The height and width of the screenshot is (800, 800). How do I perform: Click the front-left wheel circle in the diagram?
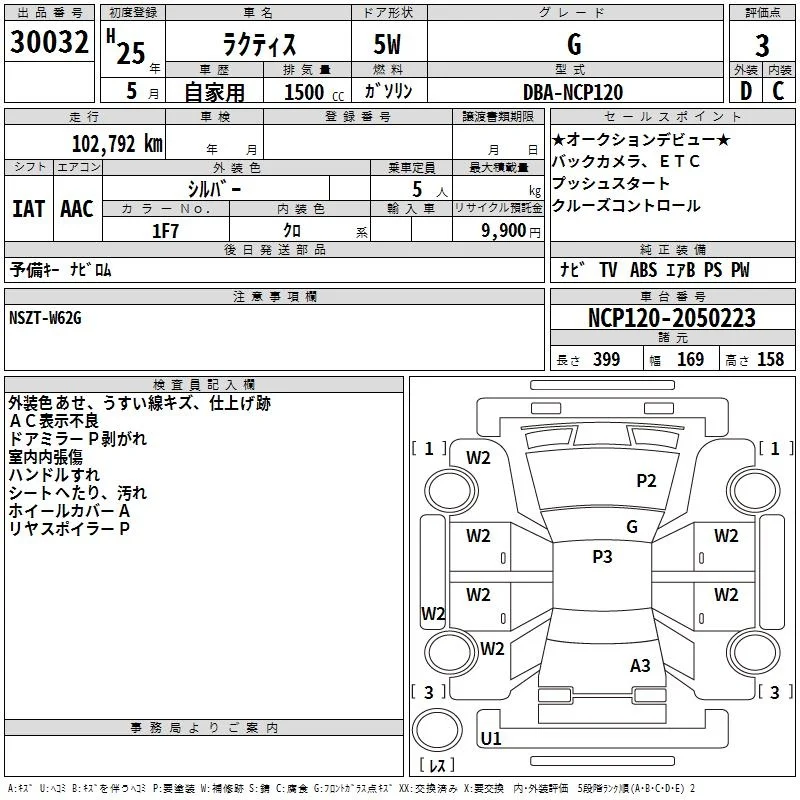pyautogui.click(x=451, y=490)
